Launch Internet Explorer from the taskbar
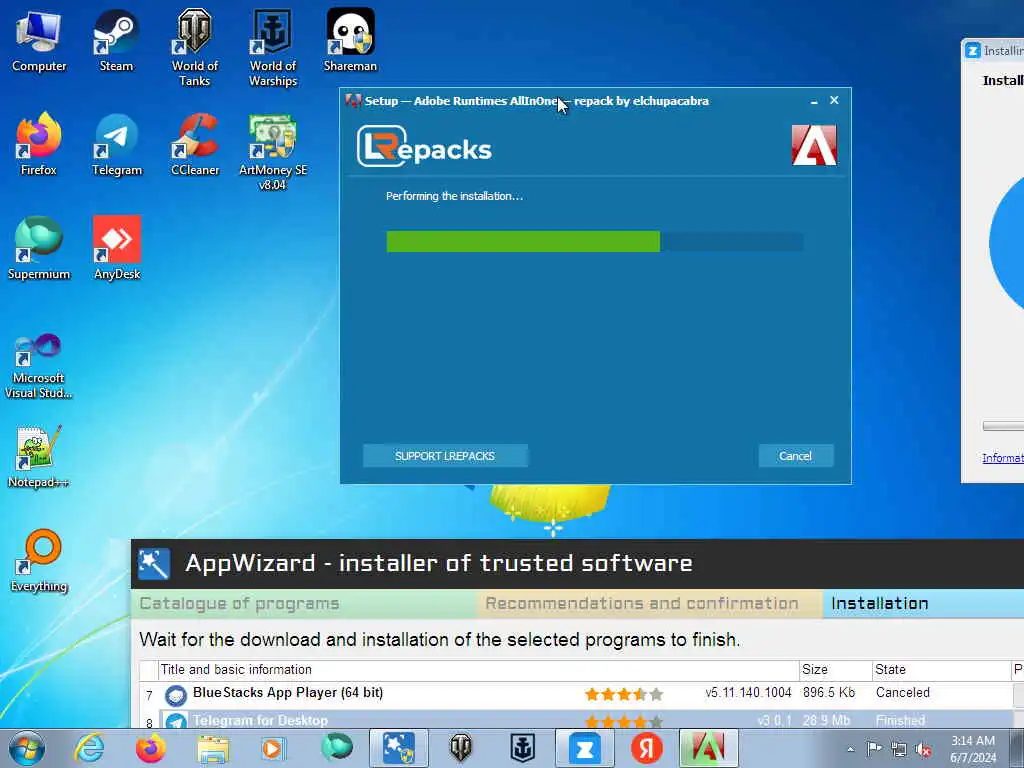The height and width of the screenshot is (768, 1024). (x=89, y=748)
